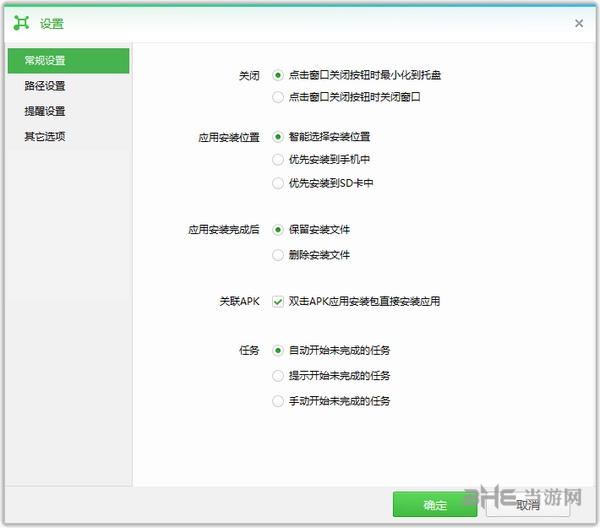This screenshot has width=600, height=528.
Task: Choose 优先安装到手机中 option
Action: (278, 160)
